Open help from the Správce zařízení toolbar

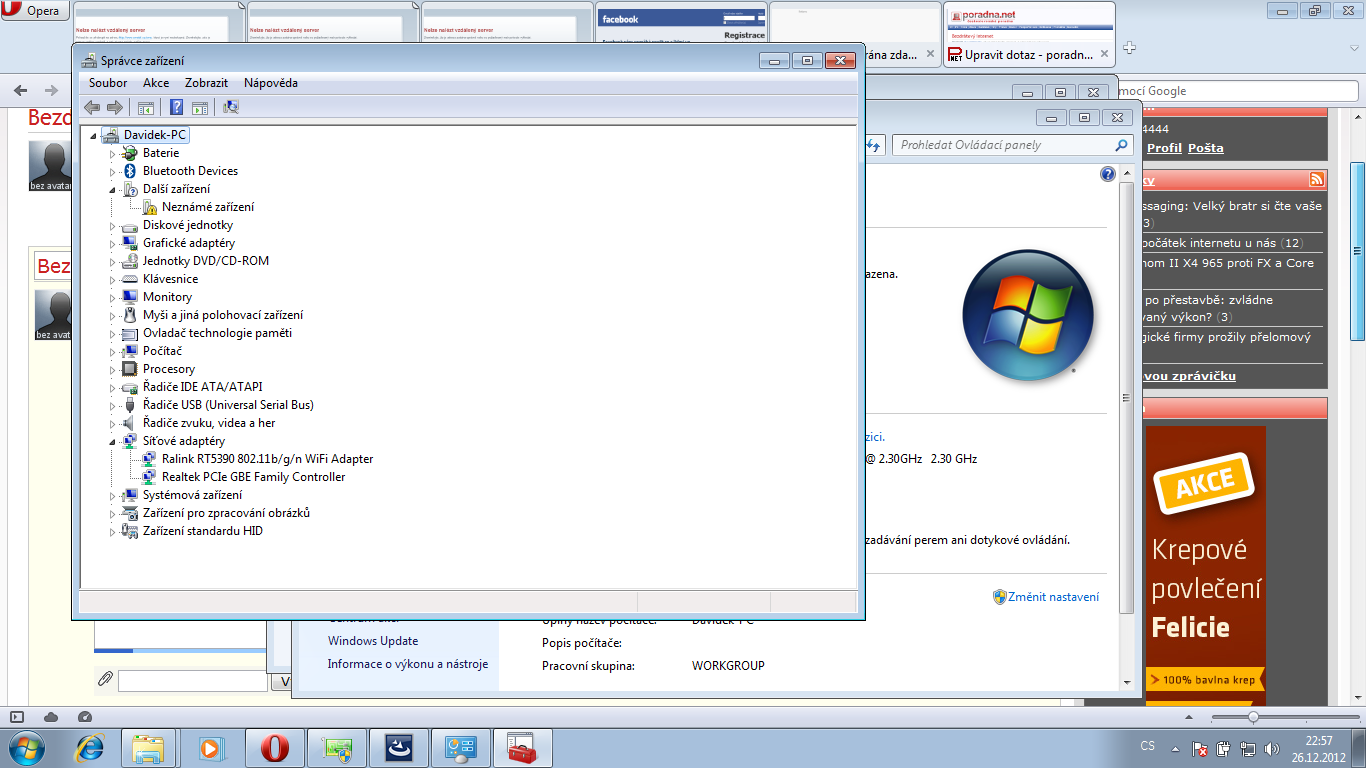pyautogui.click(x=176, y=107)
